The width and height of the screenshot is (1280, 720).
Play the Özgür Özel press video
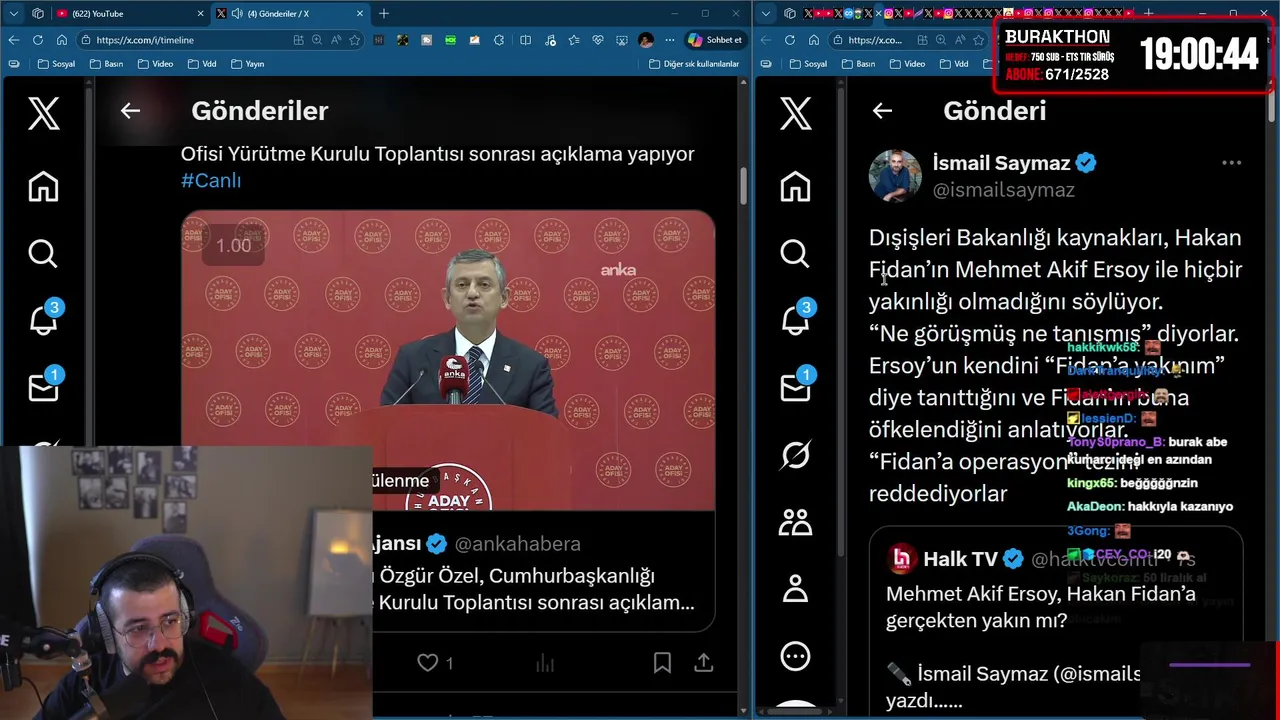[x=448, y=361]
